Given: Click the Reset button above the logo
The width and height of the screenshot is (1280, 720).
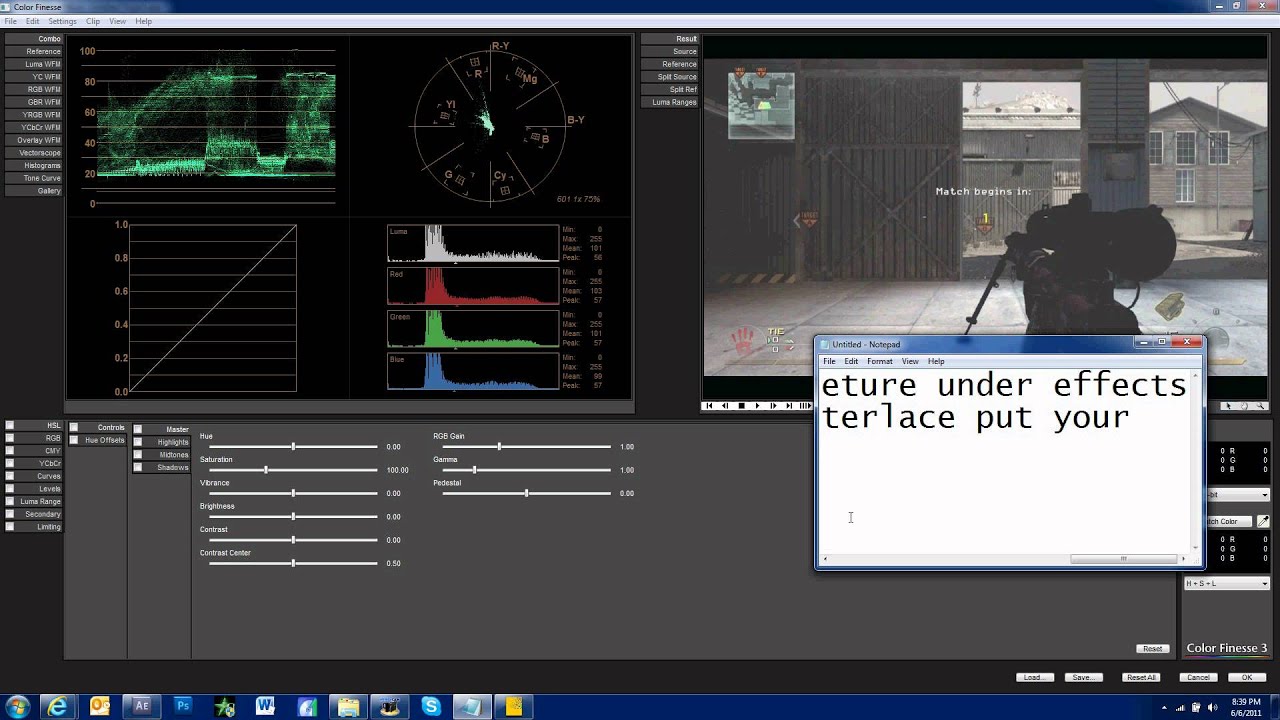Looking at the screenshot, I should [1152, 648].
